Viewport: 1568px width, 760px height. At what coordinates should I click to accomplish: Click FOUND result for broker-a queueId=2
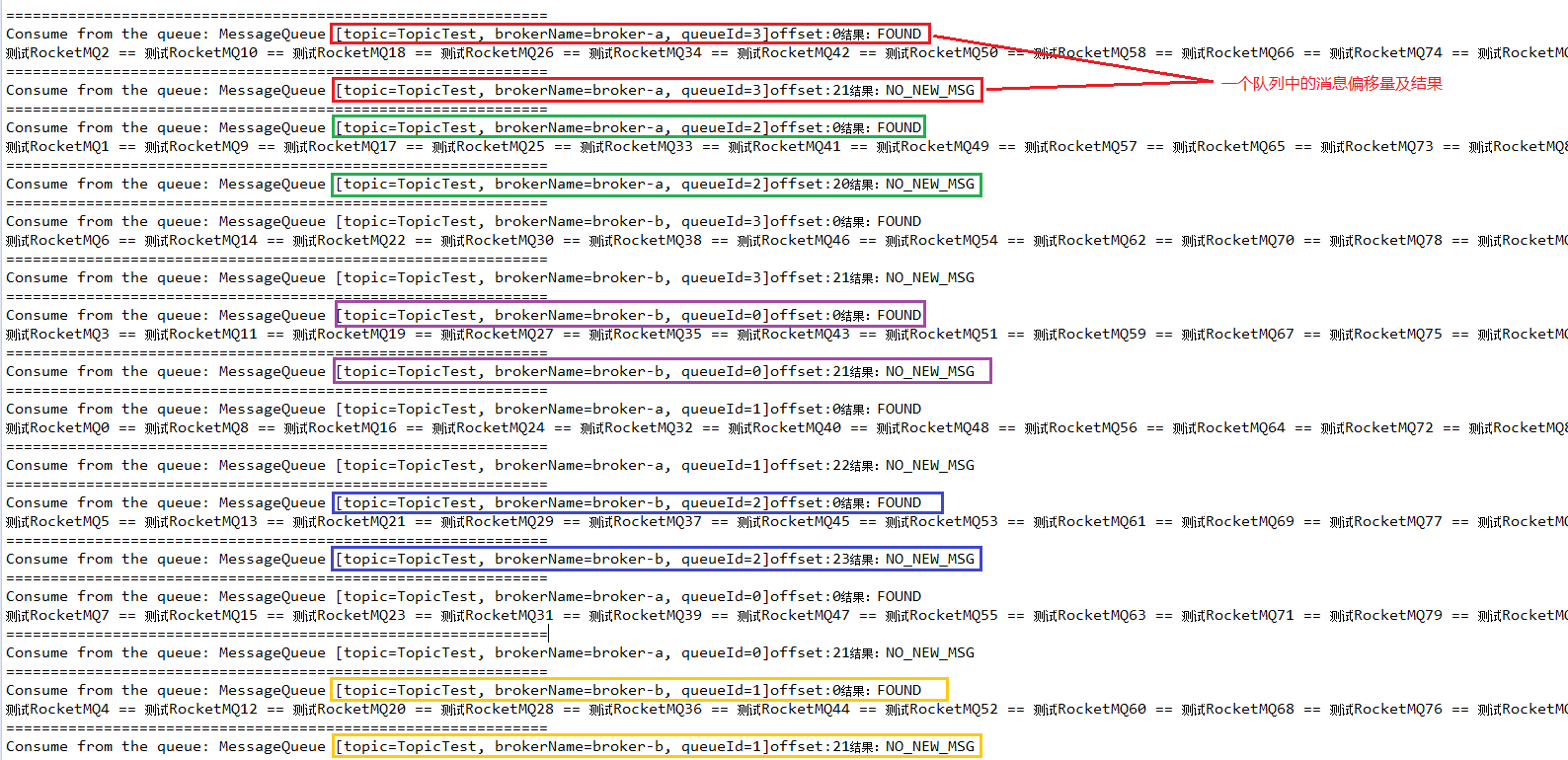899,127
